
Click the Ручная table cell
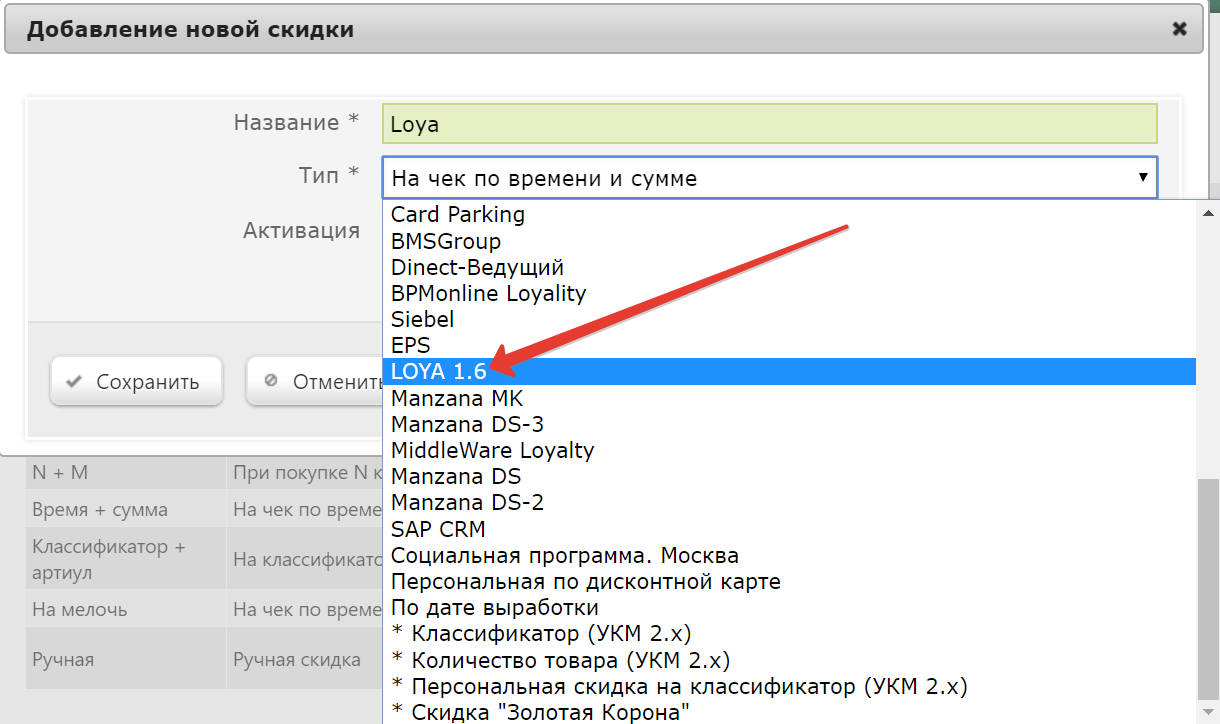125,659
